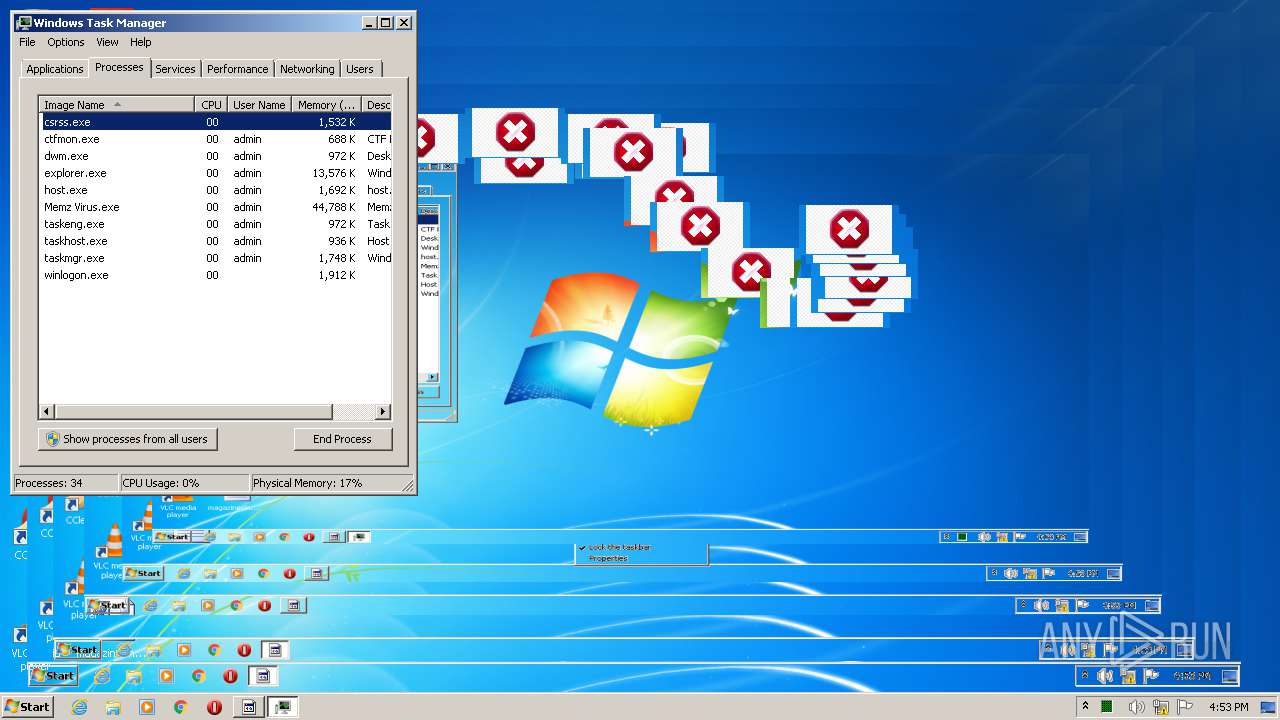Click the process list's left scroll arrow

click(x=46, y=411)
